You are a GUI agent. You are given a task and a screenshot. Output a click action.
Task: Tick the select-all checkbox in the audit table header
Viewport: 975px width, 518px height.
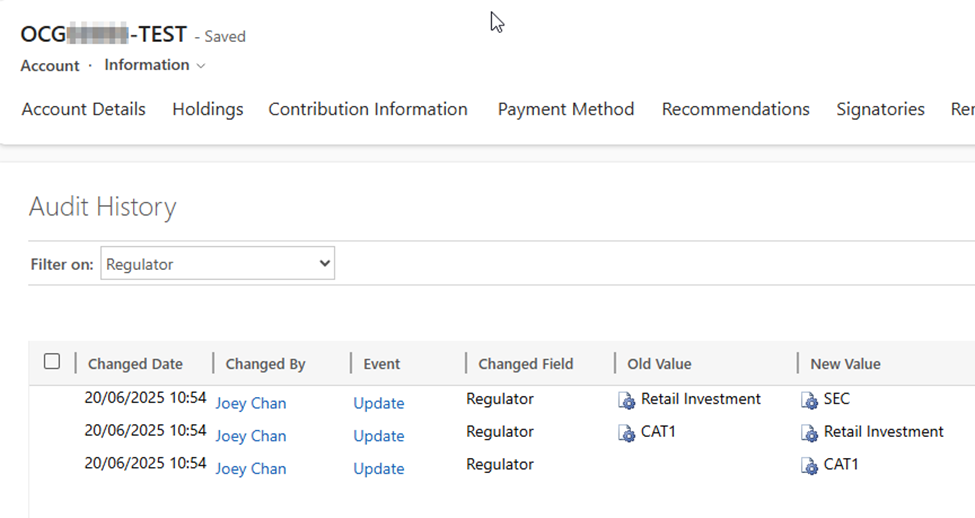point(52,362)
